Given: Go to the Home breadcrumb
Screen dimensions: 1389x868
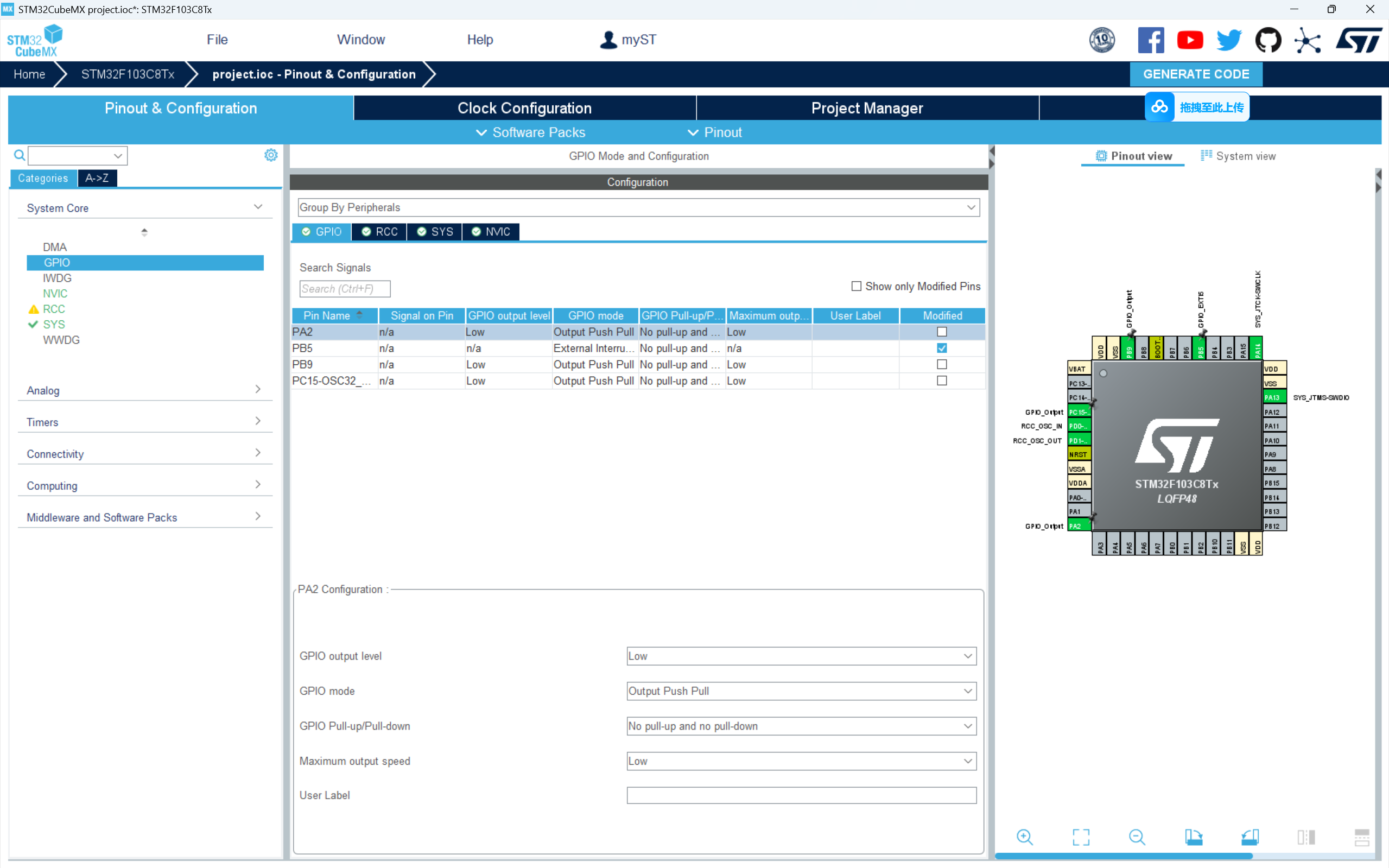Looking at the screenshot, I should pos(29,74).
